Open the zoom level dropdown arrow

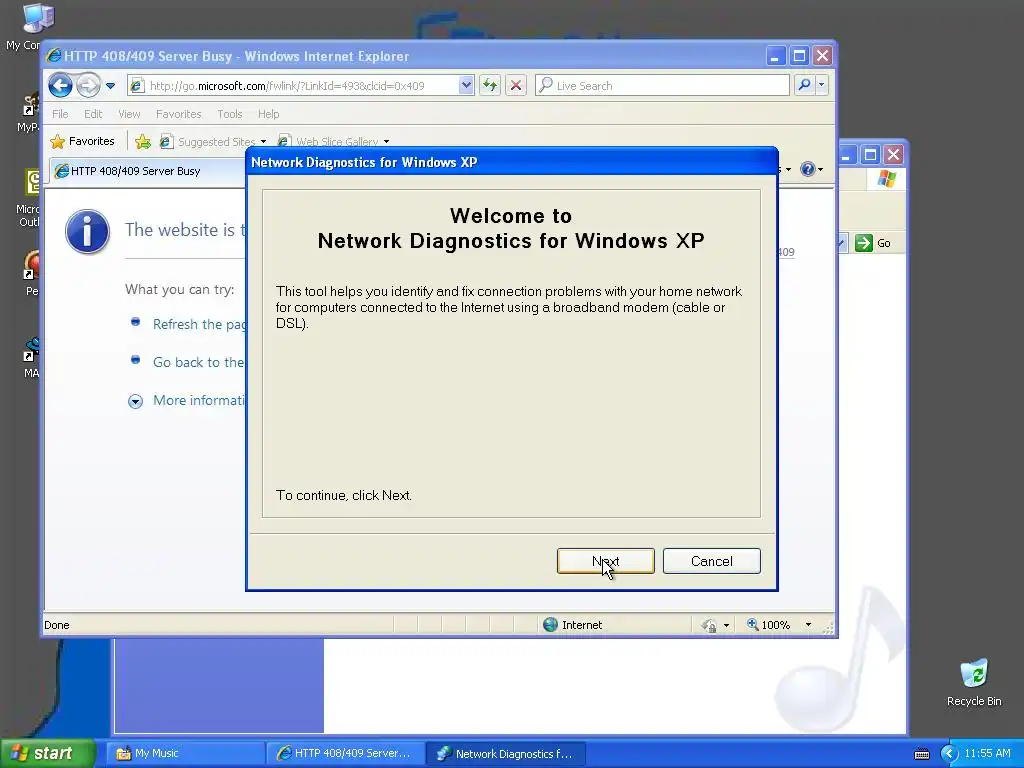coord(808,625)
